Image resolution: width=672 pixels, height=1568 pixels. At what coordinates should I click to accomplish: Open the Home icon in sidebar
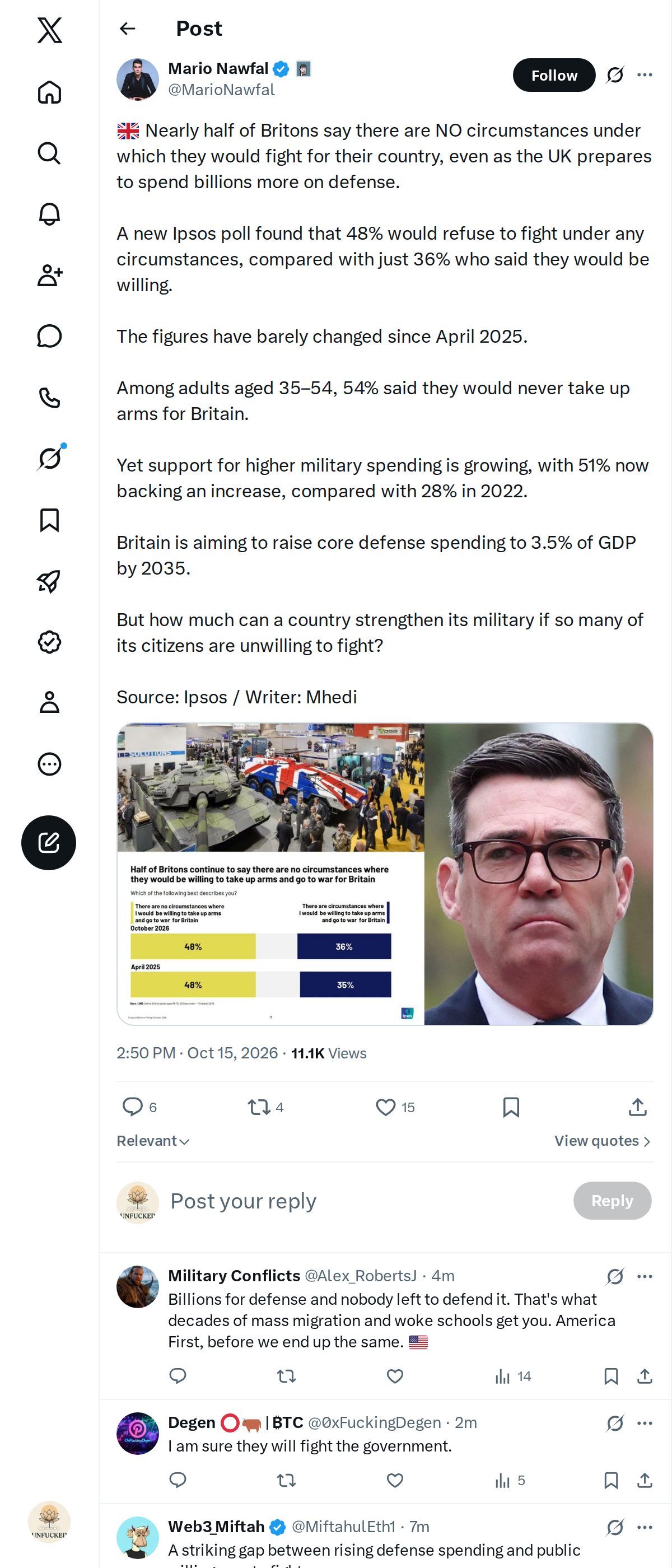tap(49, 92)
